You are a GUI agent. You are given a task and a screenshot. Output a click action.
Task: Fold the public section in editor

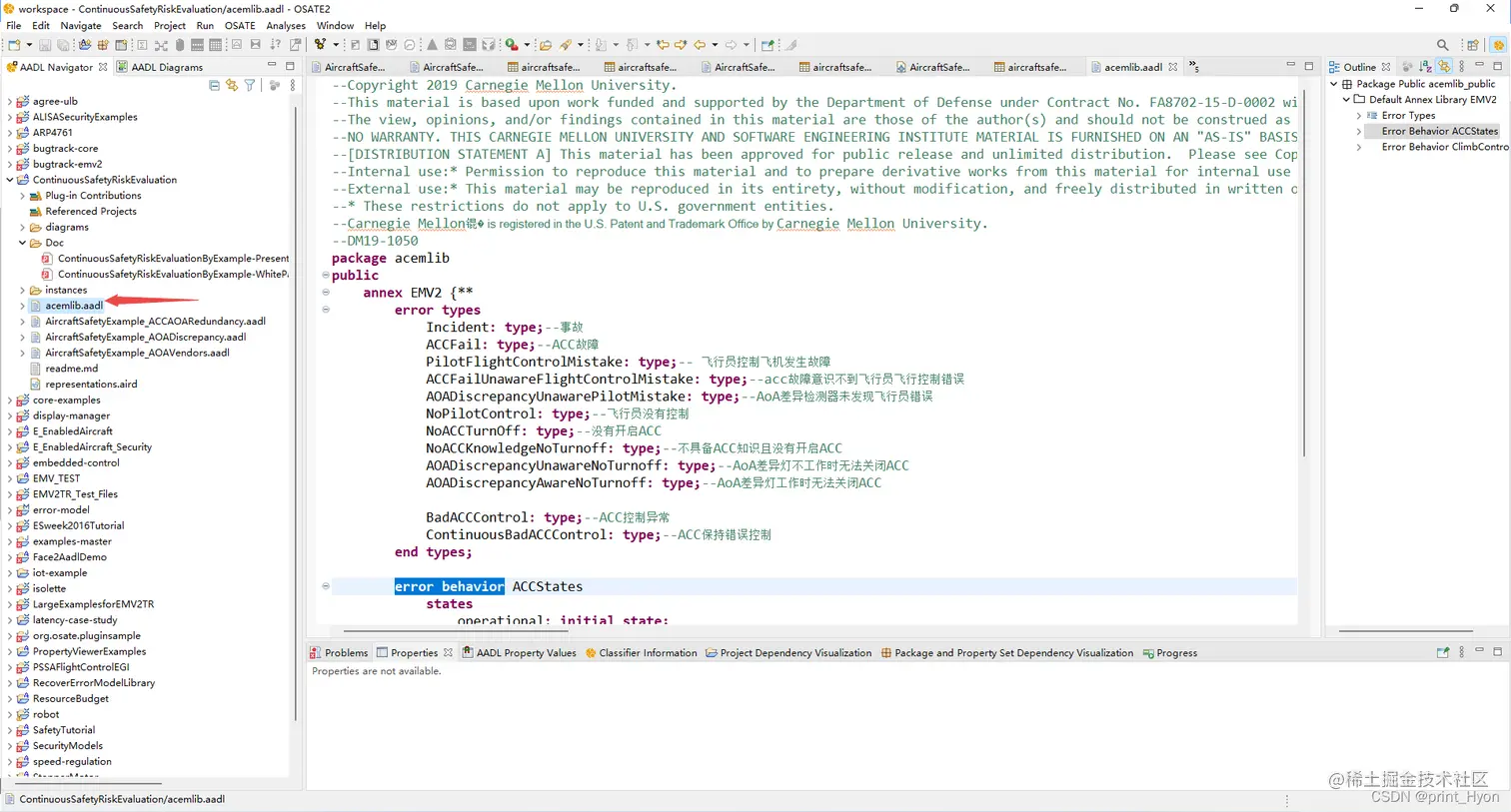point(326,275)
